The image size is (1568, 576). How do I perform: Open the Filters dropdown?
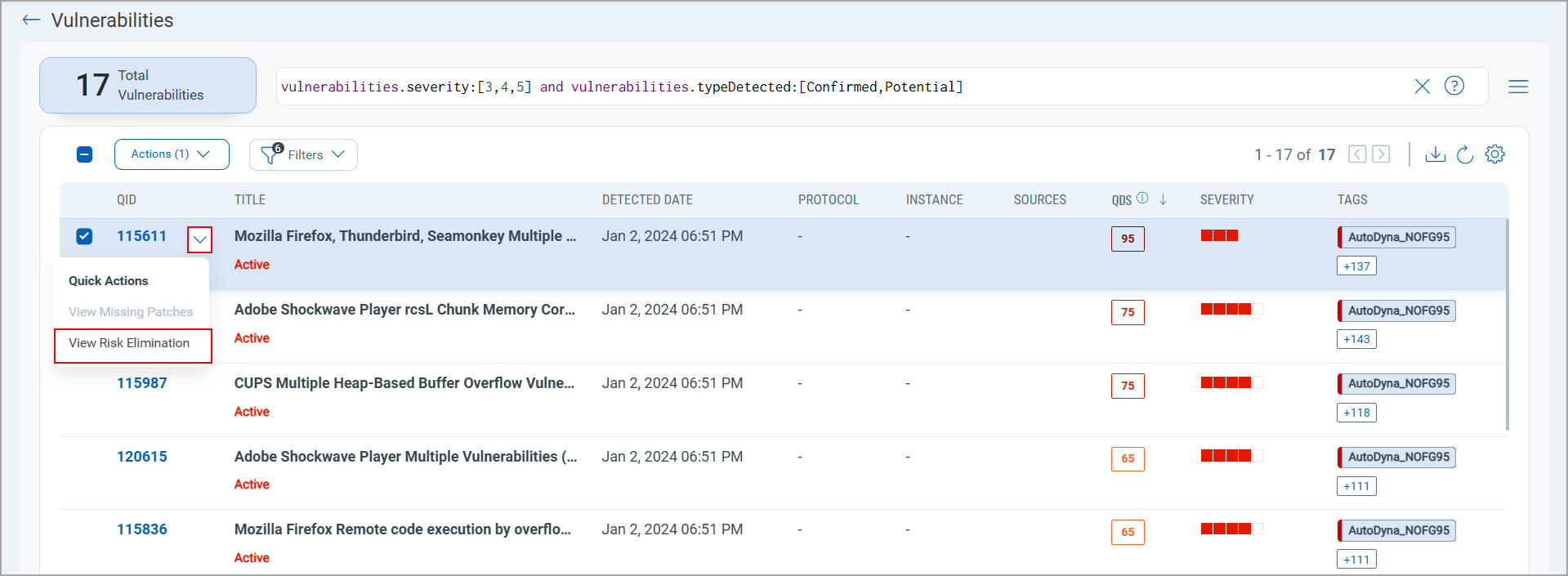(303, 154)
